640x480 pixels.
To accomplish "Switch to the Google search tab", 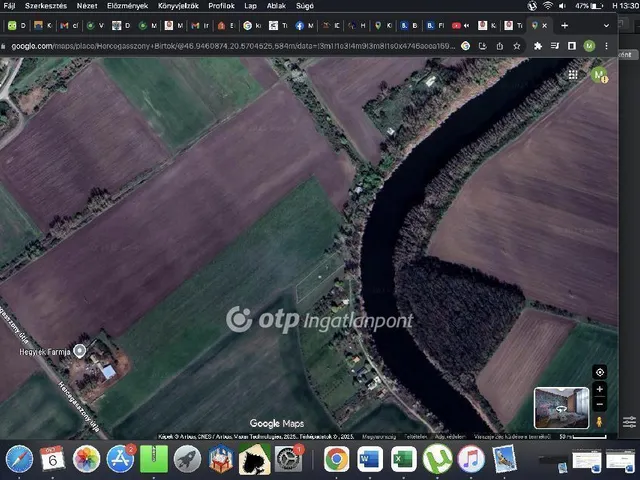I will 251,26.
